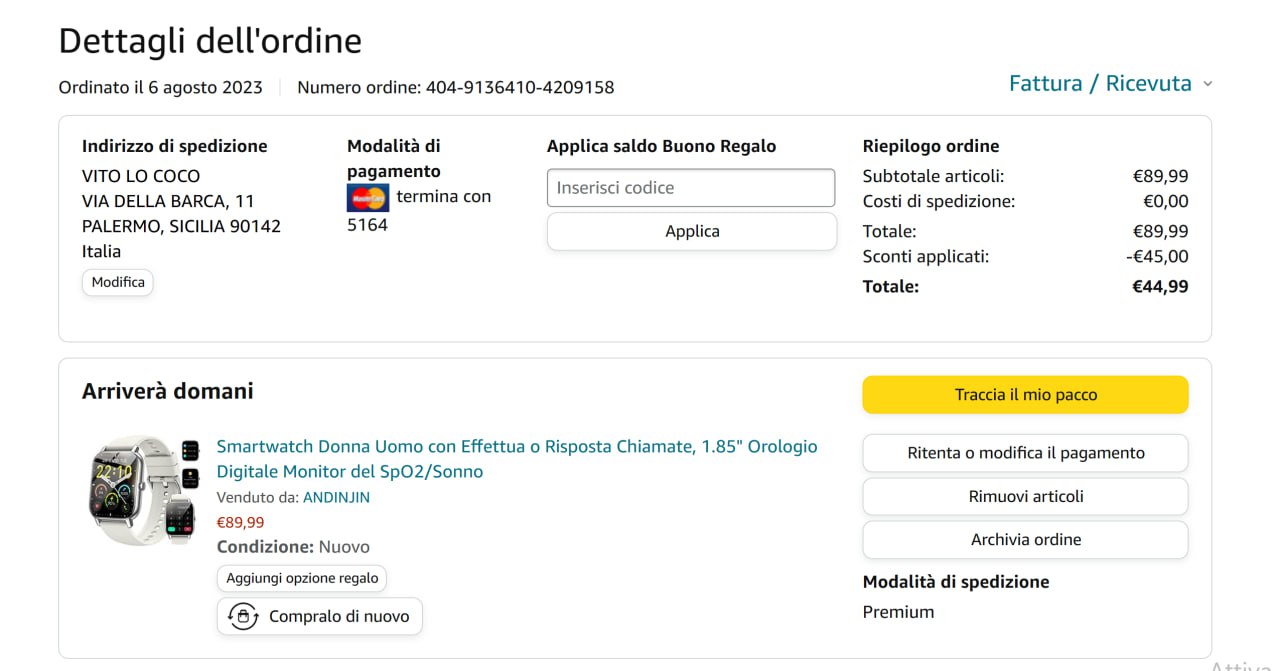Choose Rimuovi articoli

pyautogui.click(x=1025, y=496)
